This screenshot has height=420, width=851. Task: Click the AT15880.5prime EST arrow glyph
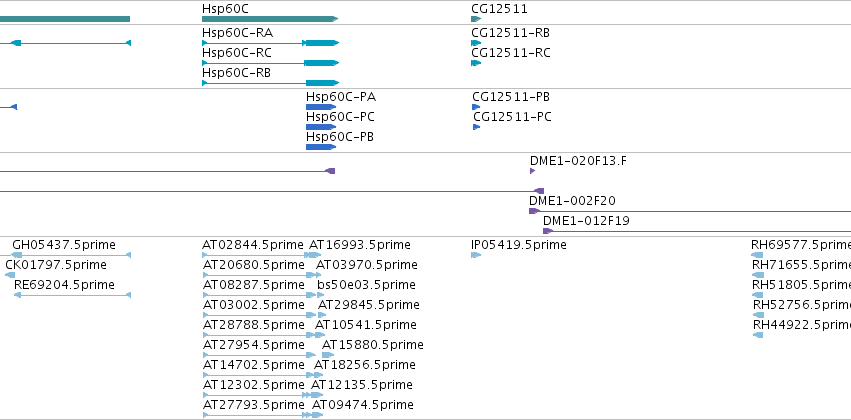328,355
